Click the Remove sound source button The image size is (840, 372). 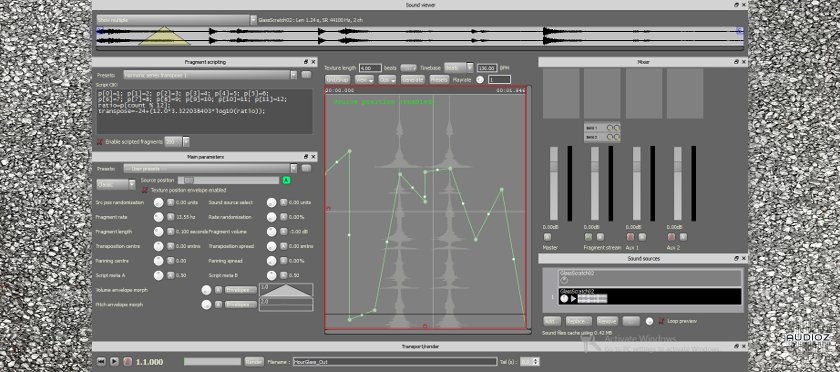(607, 321)
